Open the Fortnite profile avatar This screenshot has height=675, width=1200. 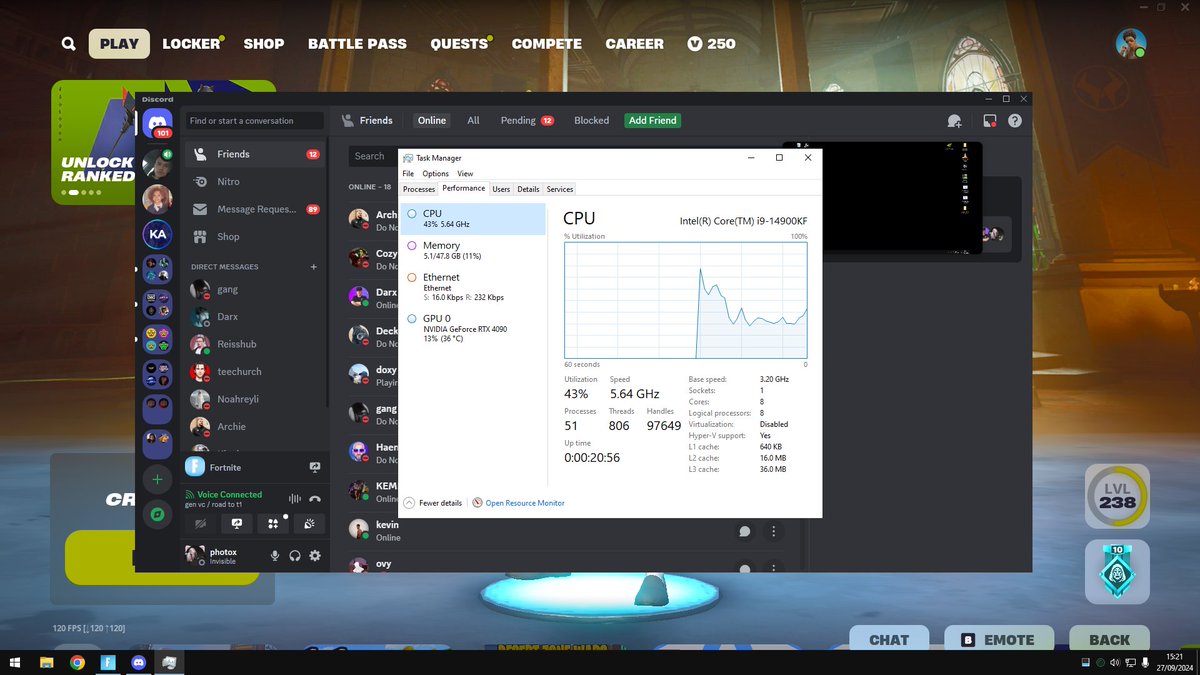[1130, 43]
